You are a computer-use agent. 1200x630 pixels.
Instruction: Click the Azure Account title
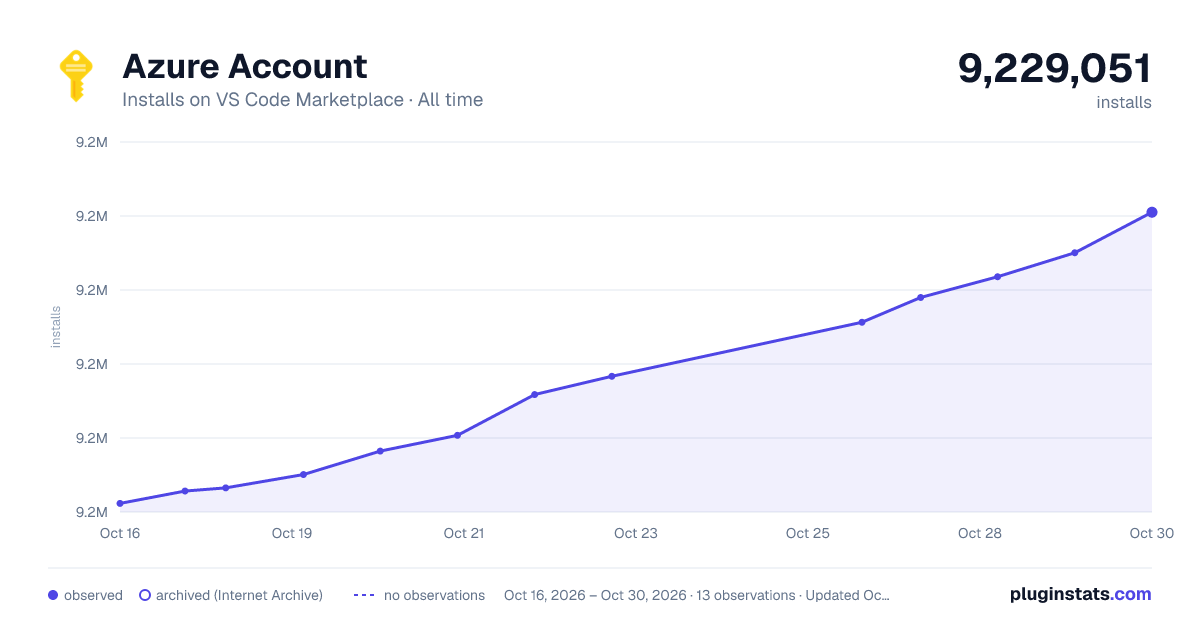pos(245,66)
